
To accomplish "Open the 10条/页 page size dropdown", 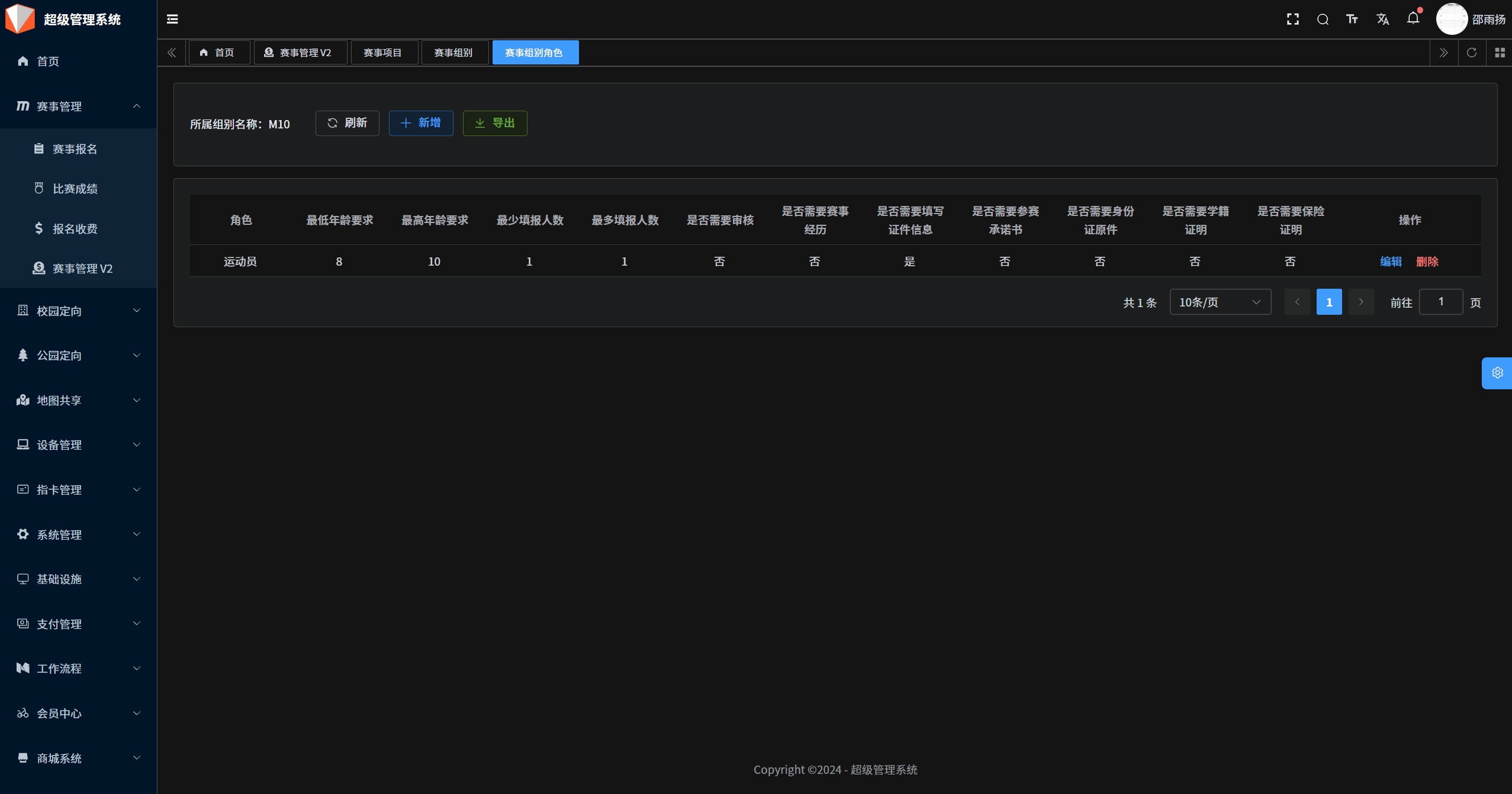I will coord(1220,302).
